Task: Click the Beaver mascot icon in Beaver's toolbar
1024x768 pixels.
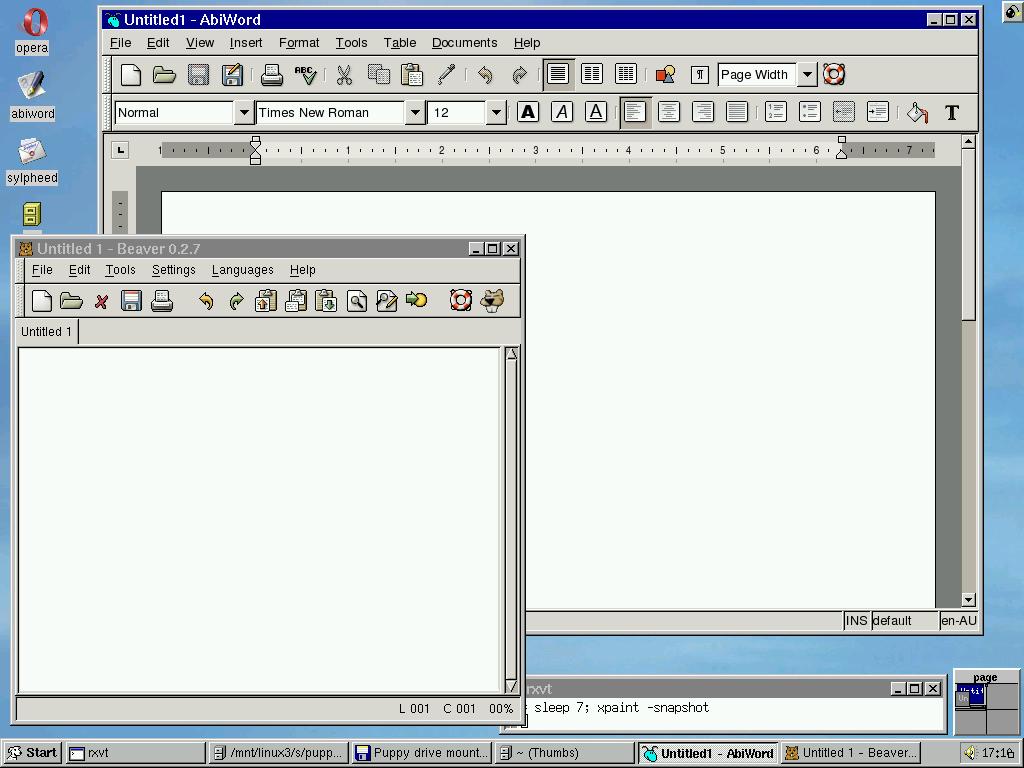Action: (x=492, y=301)
